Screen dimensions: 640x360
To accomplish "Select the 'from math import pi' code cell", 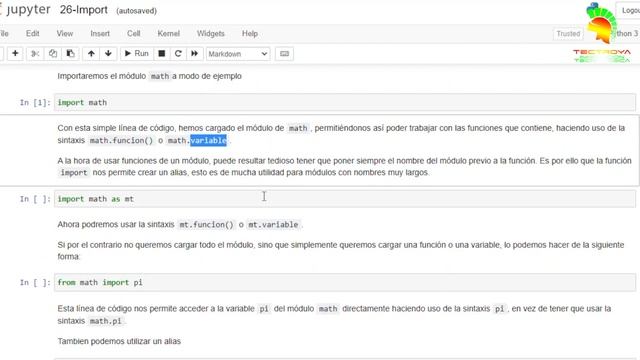I will 345,282.
